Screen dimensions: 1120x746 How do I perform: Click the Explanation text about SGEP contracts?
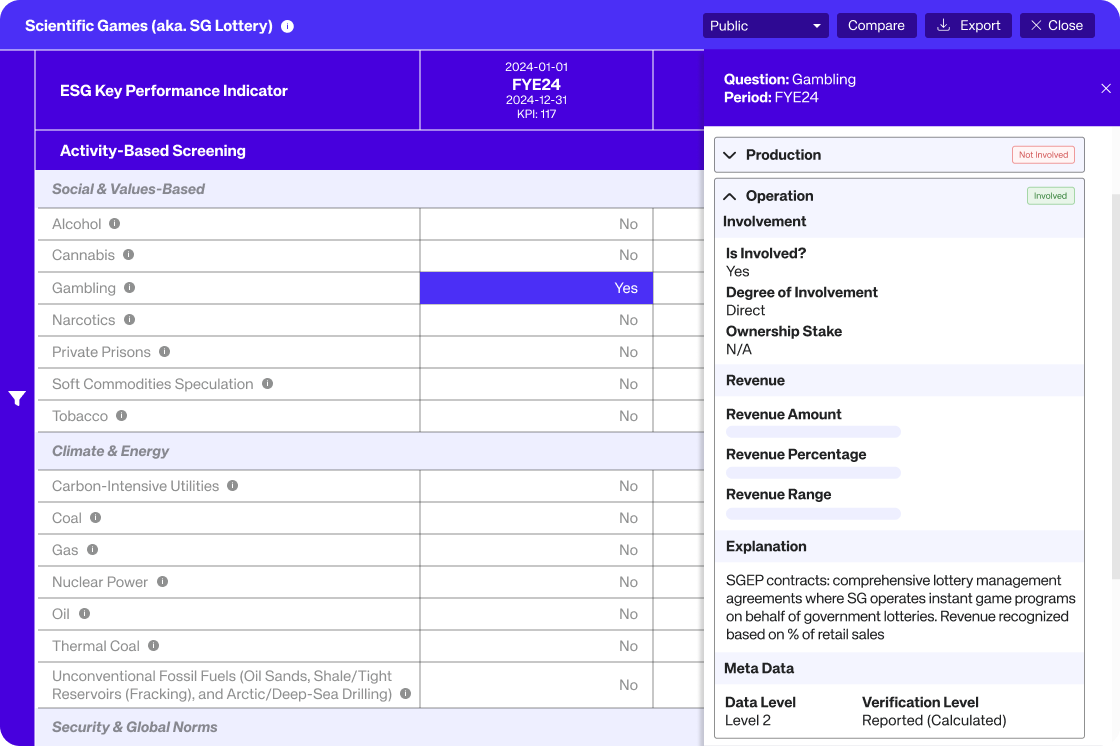[x=901, y=607]
